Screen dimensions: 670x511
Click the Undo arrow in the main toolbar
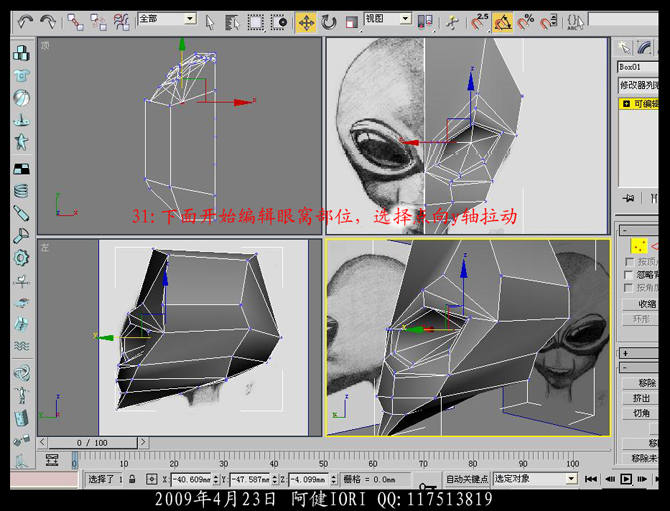pos(23,20)
